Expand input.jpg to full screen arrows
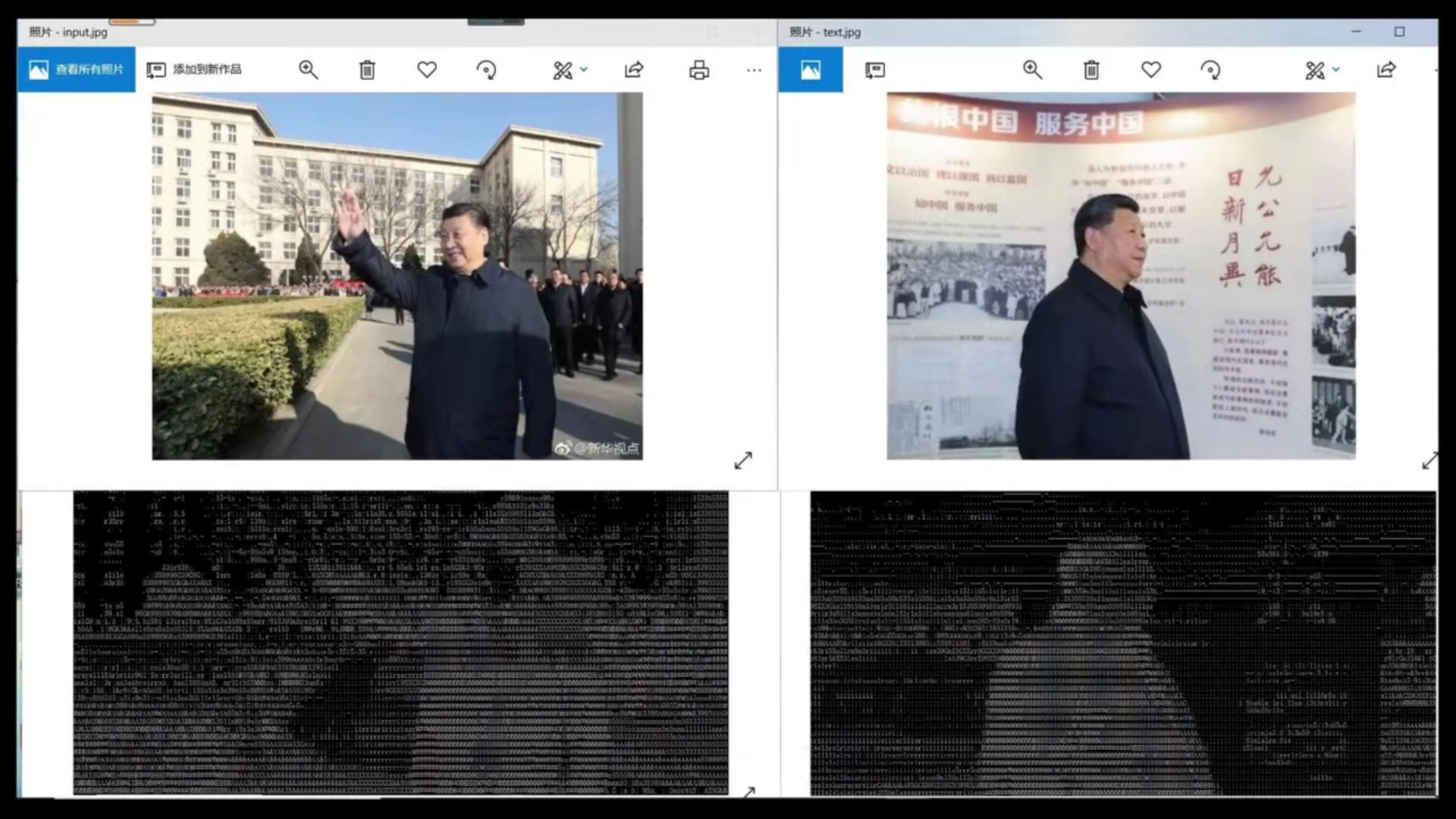Image resolution: width=1456 pixels, height=819 pixels. [743, 460]
